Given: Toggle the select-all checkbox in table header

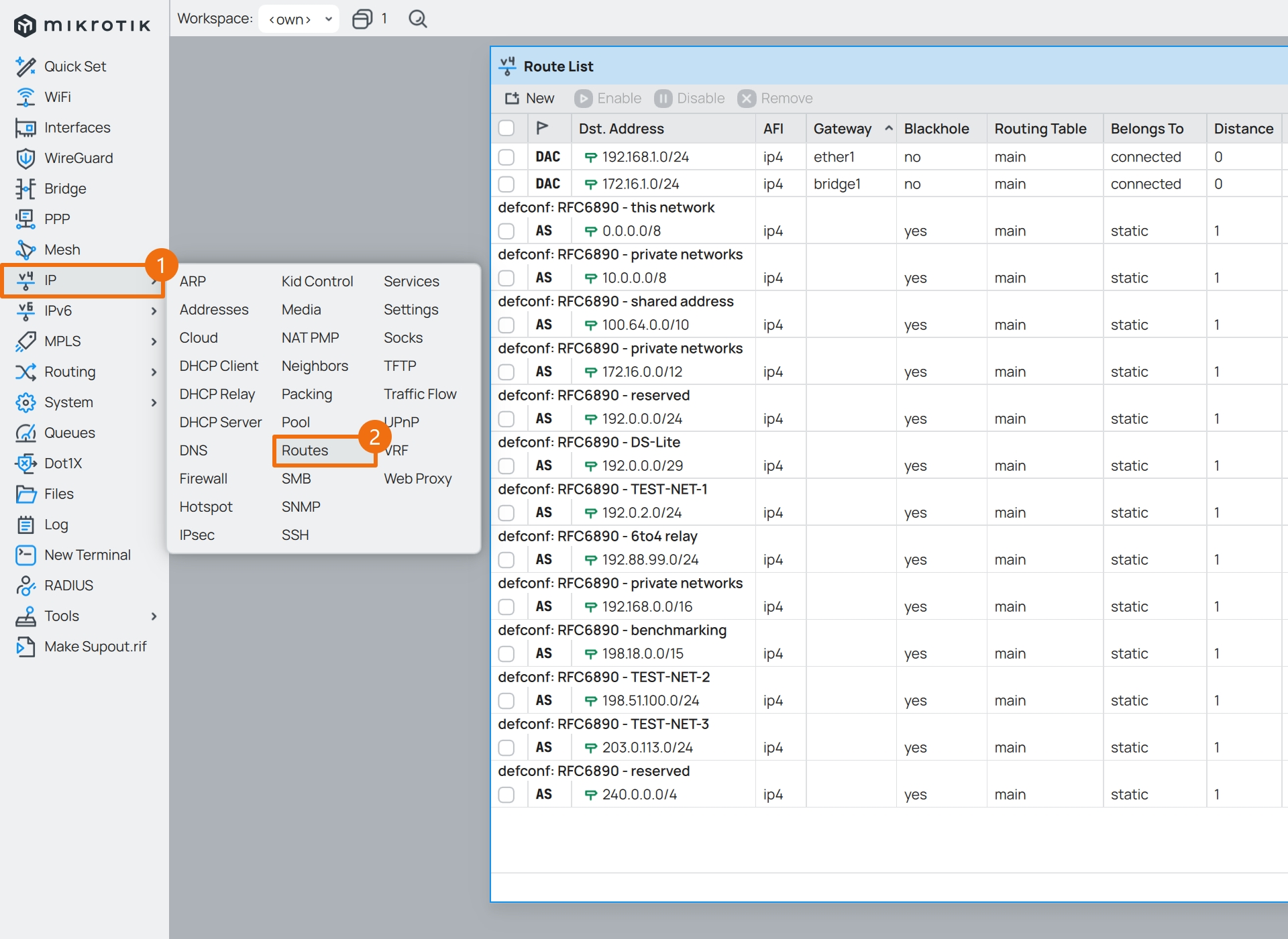Looking at the screenshot, I should pos(506,128).
